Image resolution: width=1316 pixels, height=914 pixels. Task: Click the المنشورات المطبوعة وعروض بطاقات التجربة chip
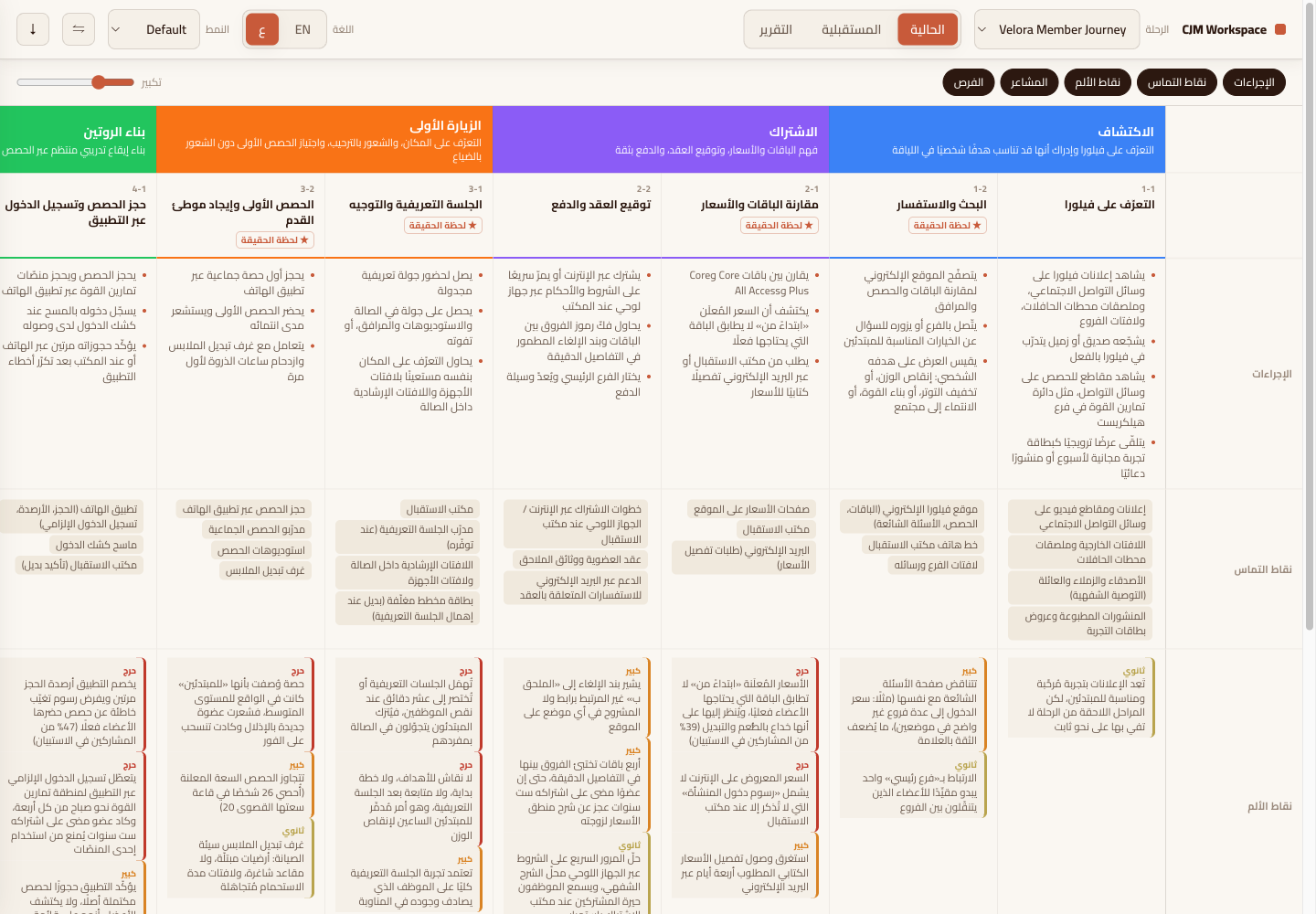tap(1080, 623)
